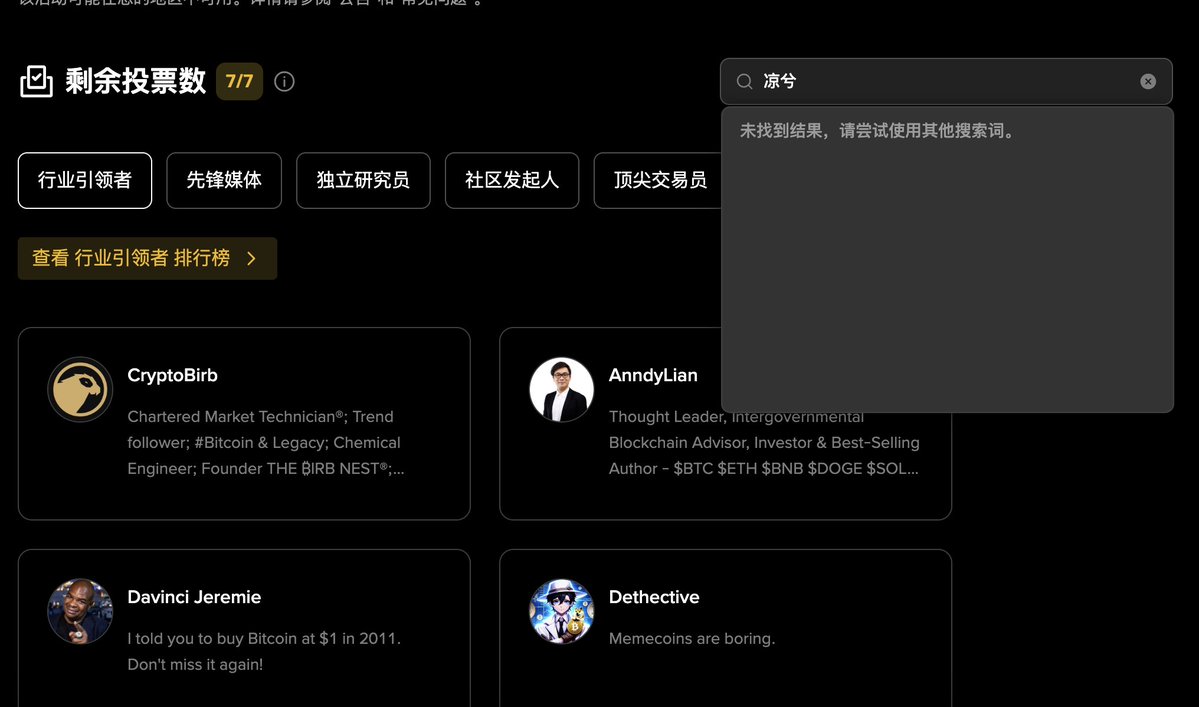The height and width of the screenshot is (707, 1199).
Task: Click the ballot icon next to 剩余投票数
Action: [36, 81]
